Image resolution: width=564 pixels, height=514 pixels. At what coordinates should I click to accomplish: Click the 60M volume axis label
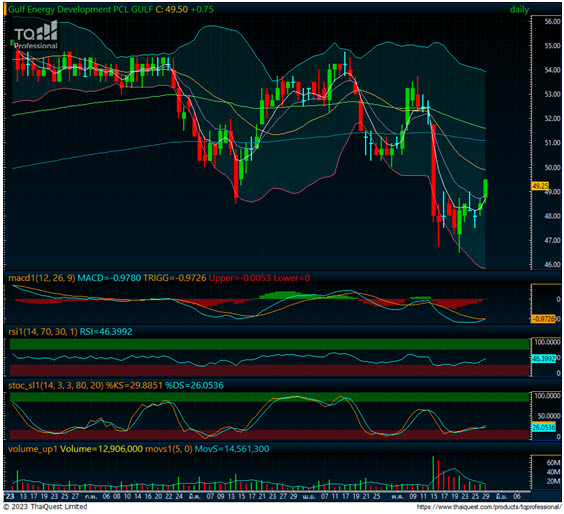(553, 463)
